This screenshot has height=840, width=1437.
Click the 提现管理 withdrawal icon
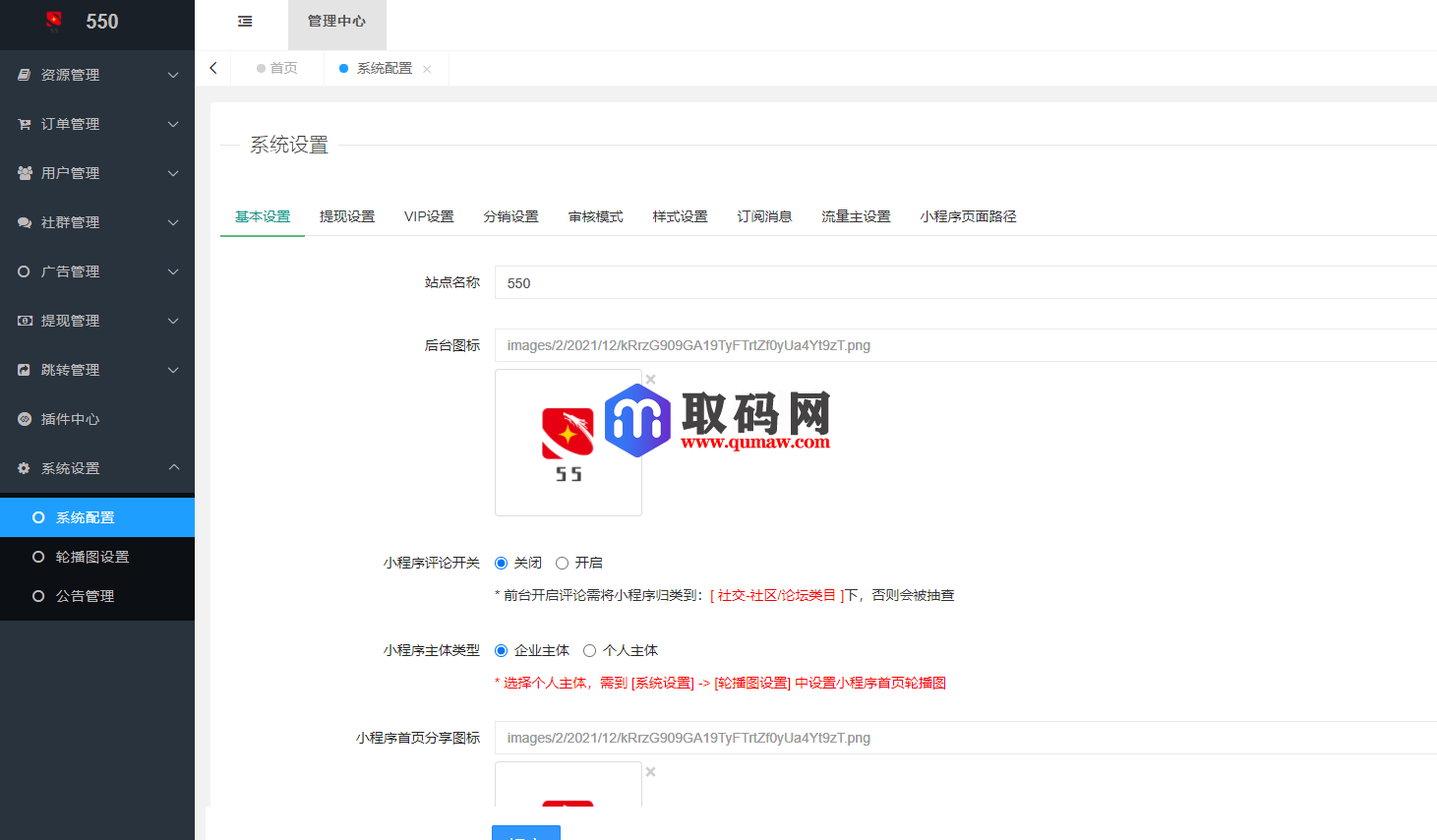[x=24, y=321]
